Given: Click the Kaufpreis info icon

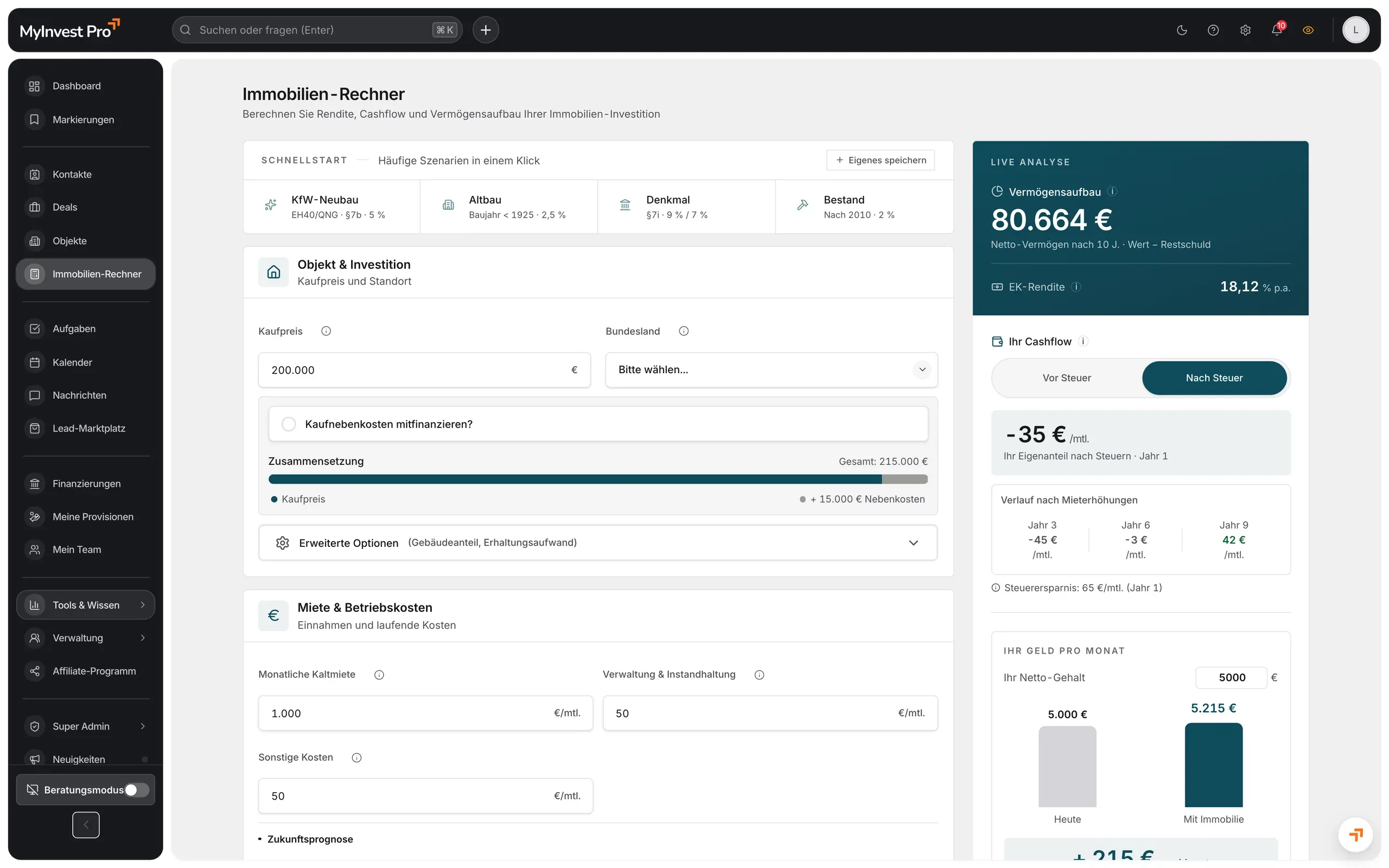Looking at the screenshot, I should coord(326,331).
